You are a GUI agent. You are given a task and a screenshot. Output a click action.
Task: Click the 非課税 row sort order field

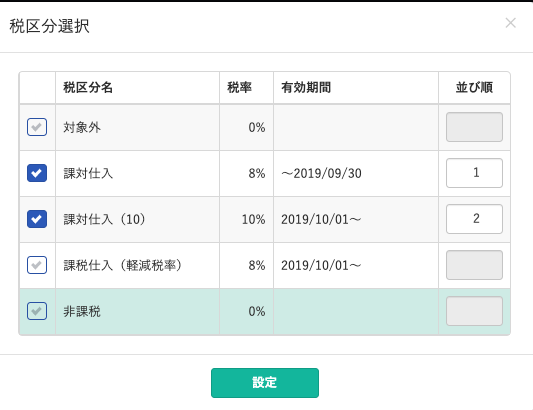click(x=474, y=311)
